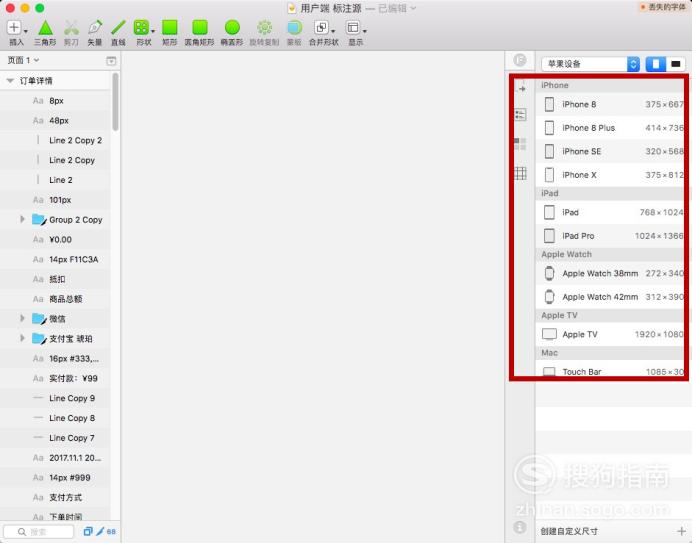The image size is (692, 543).
Task: Open the 苹果设备 device category dropdown
Action: 591,64
